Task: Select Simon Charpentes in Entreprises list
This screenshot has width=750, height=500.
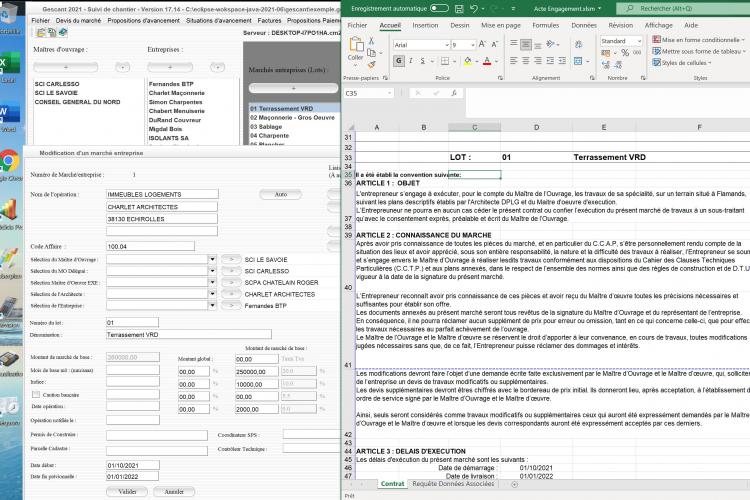Action: click(176, 102)
